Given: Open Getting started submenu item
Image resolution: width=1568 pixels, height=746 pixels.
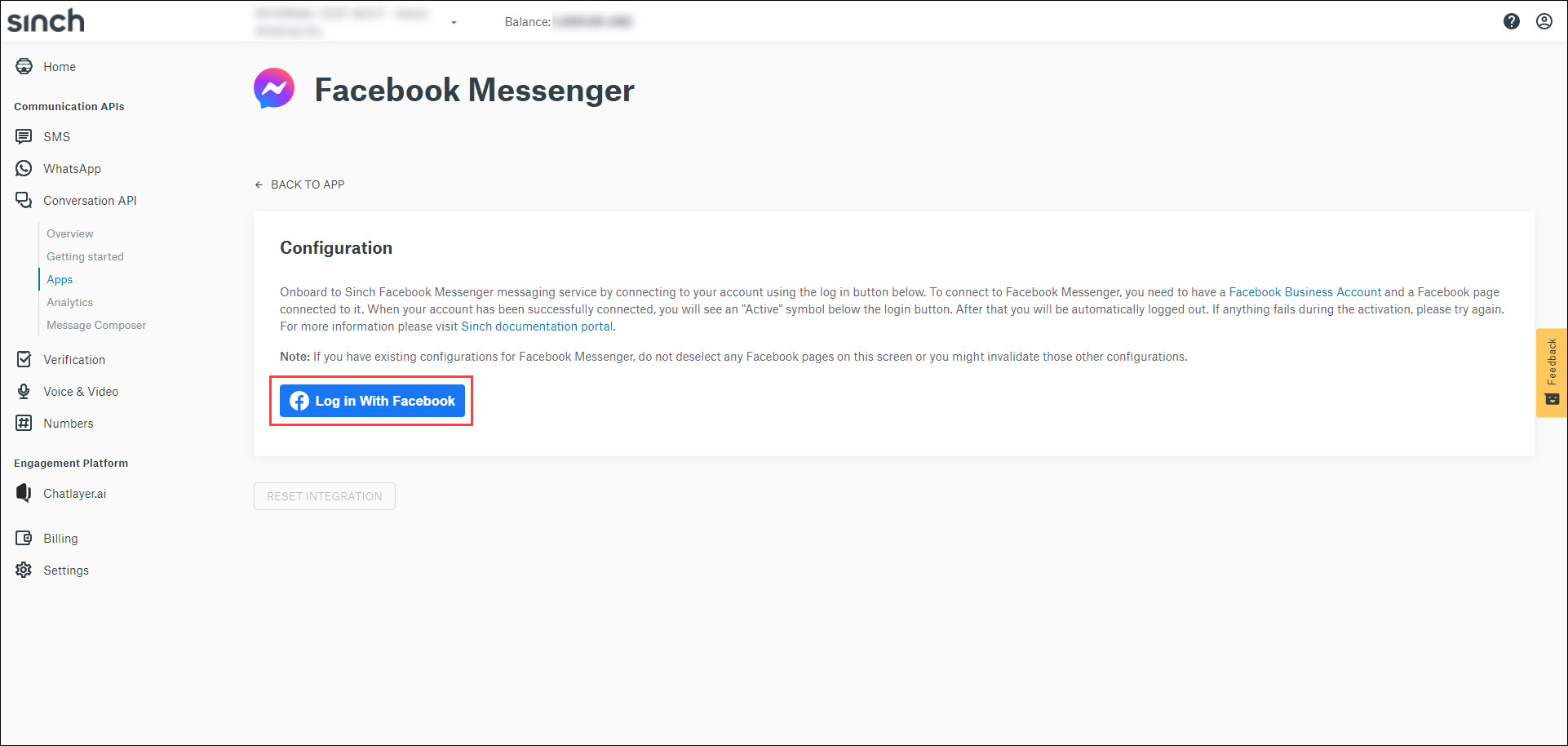Looking at the screenshot, I should 85,256.
